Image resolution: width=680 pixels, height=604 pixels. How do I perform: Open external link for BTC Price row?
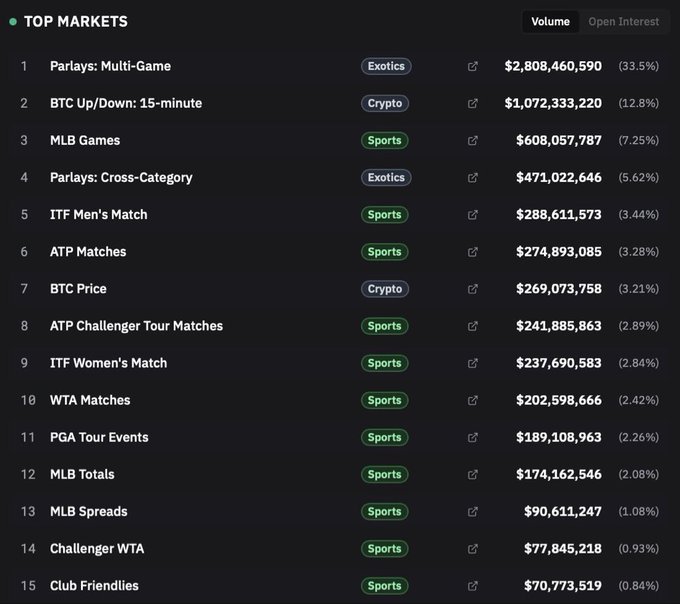[473, 289]
